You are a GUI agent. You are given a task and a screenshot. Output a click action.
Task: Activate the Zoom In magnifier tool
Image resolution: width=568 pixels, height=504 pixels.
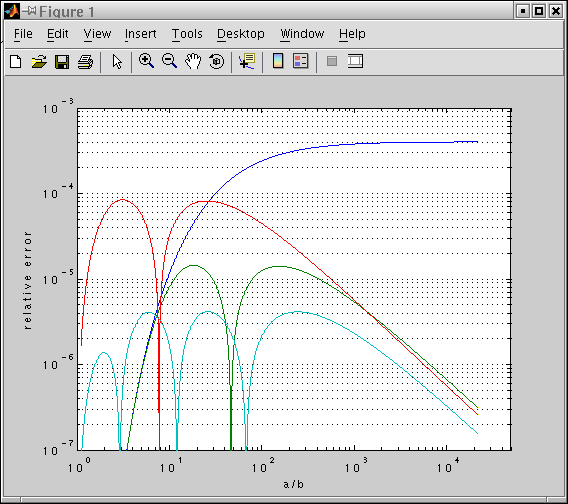tap(146, 61)
